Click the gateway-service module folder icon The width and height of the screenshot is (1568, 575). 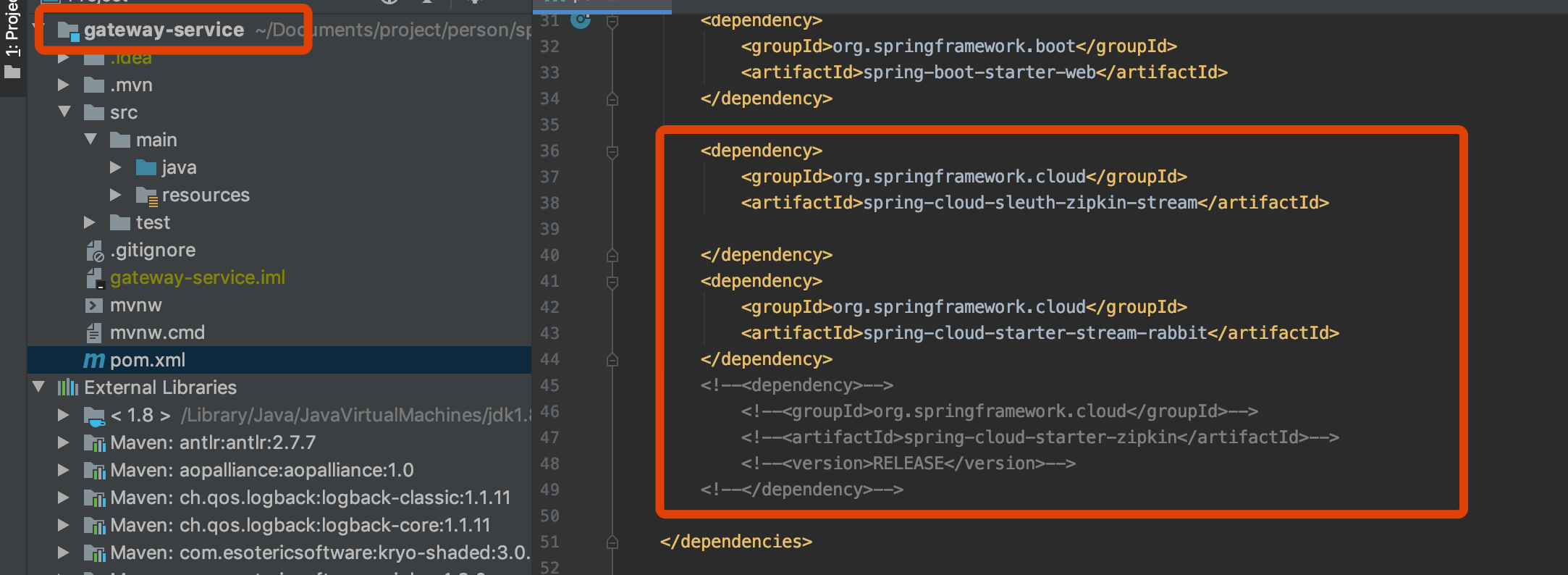(69, 30)
